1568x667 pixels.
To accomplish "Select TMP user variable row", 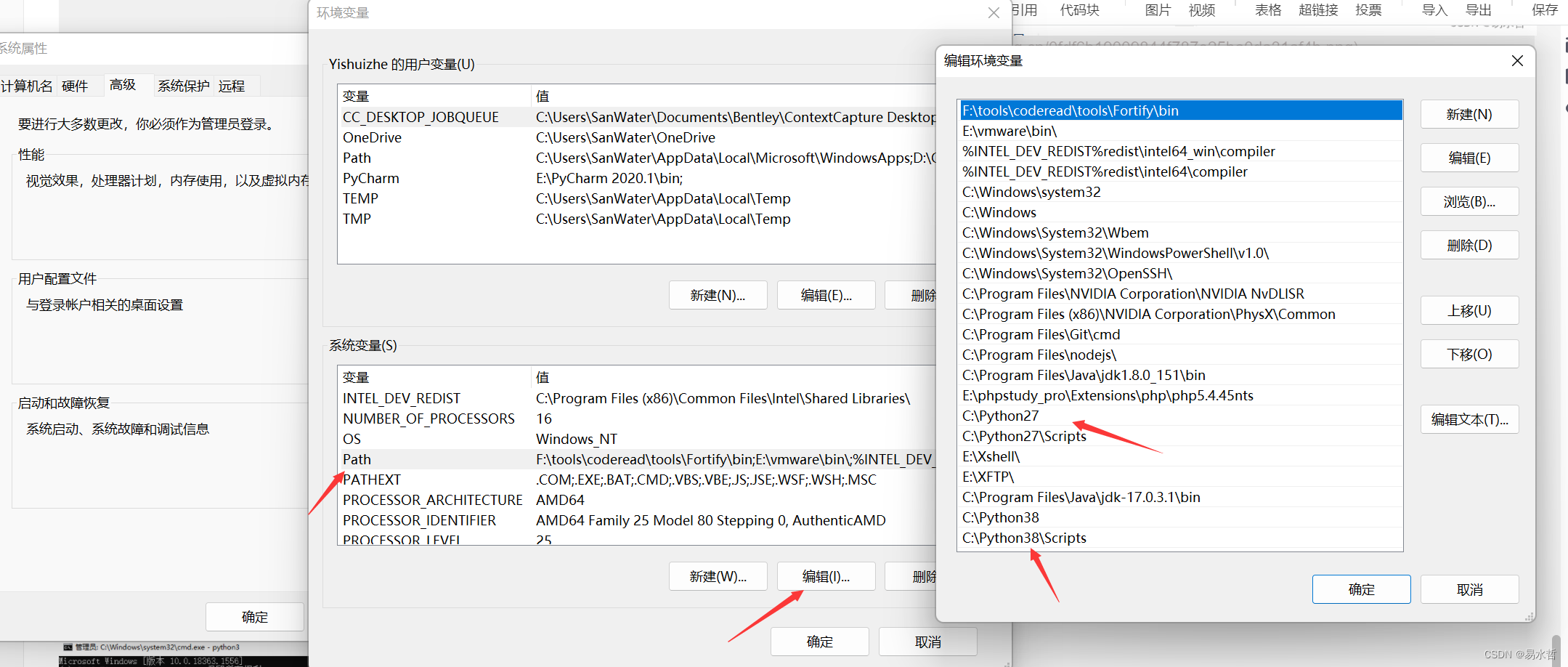I will point(638,219).
